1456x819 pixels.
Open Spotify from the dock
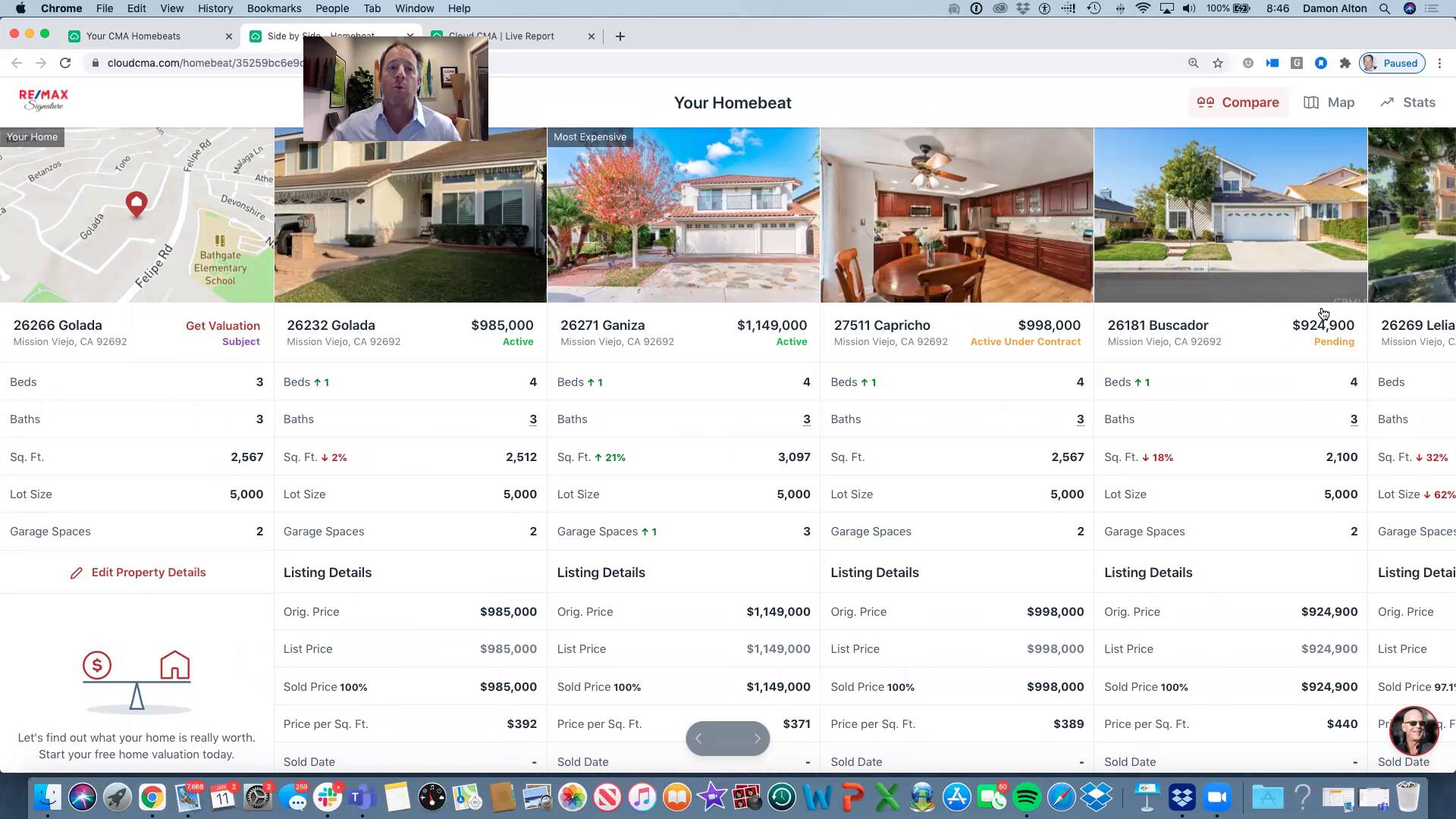click(x=1027, y=797)
